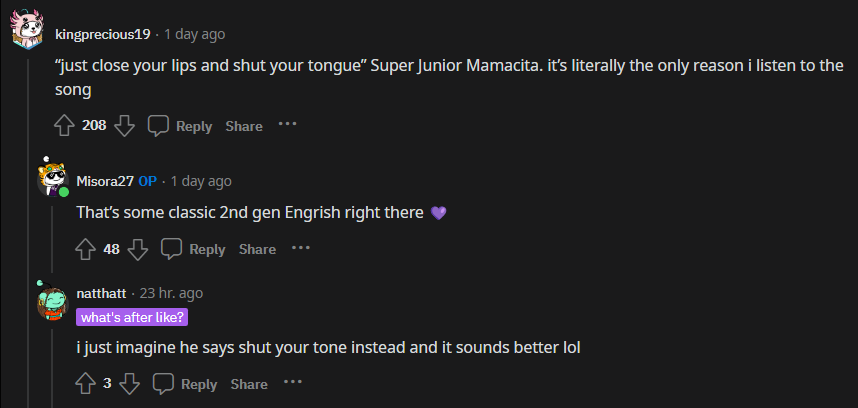Viewport: 858px width, 408px height.
Task: Share Misora27's reply
Action: tap(257, 249)
